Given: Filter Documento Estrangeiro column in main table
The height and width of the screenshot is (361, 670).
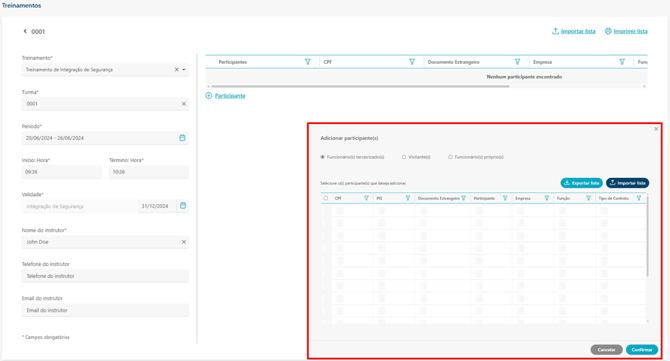Looking at the screenshot, I should pyautogui.click(x=517, y=62).
